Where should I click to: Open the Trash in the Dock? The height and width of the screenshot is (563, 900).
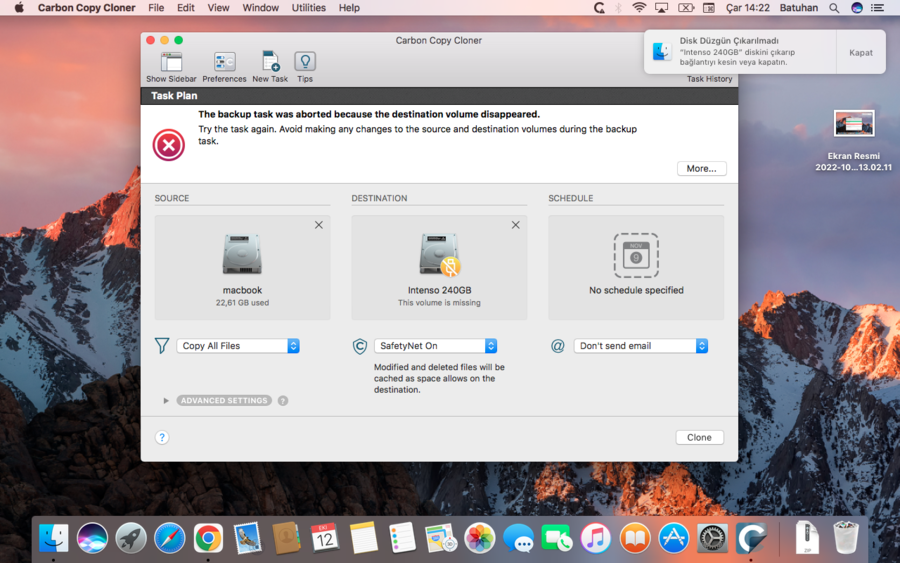click(x=845, y=537)
